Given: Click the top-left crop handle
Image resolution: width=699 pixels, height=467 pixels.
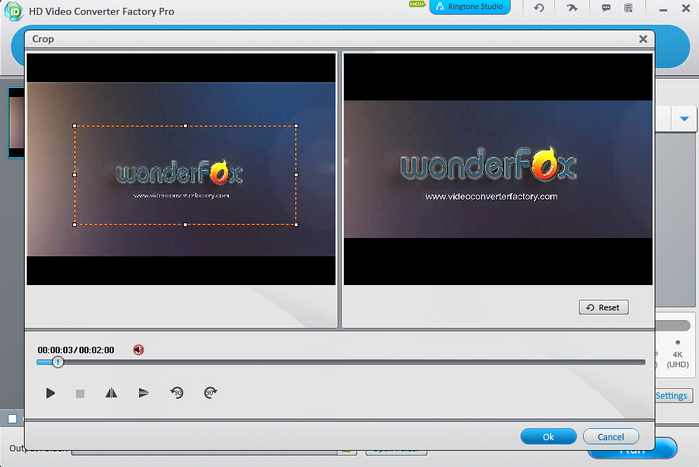Looking at the screenshot, I should coord(74,126).
